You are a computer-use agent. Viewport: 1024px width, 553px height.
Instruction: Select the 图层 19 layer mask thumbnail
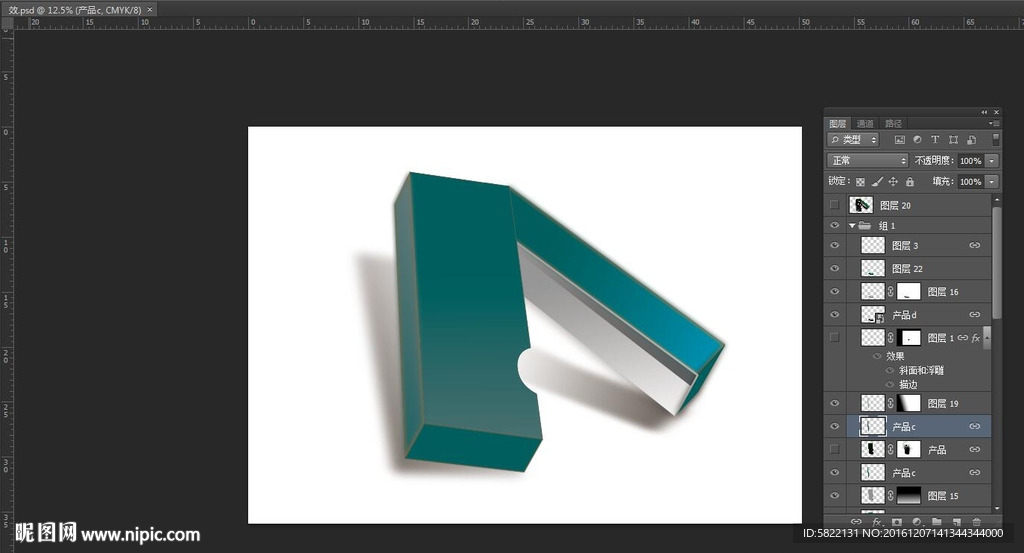[x=908, y=403]
